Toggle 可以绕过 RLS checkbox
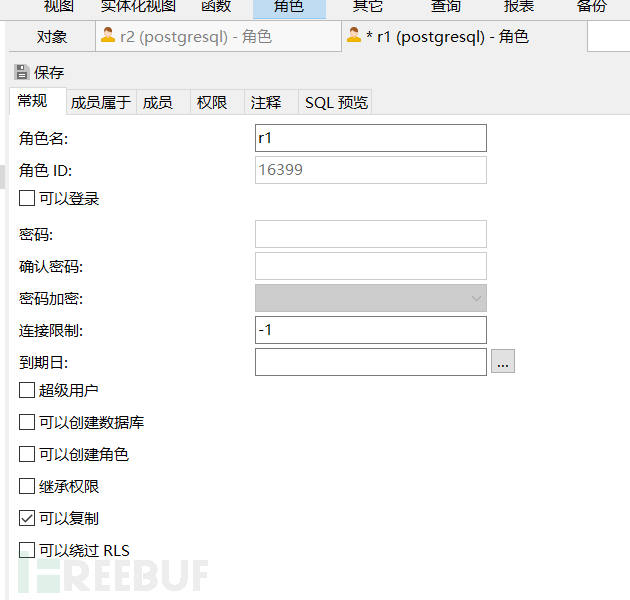This screenshot has width=630, height=600. (x=27, y=550)
